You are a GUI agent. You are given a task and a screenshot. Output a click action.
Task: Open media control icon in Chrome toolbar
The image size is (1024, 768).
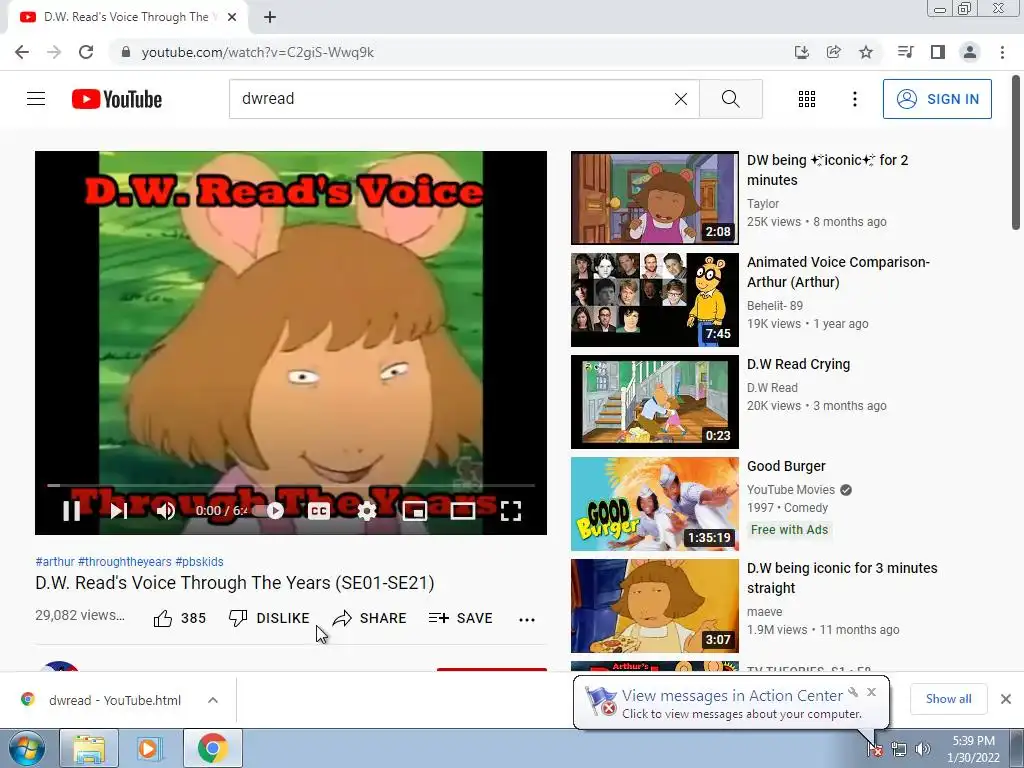click(906, 52)
